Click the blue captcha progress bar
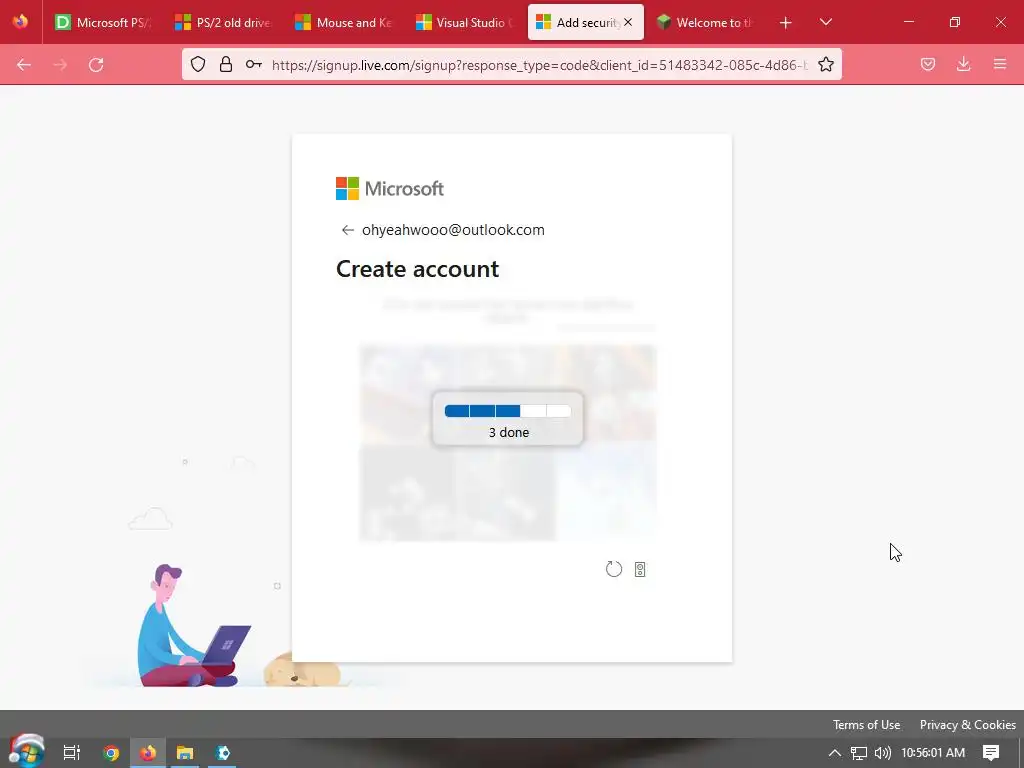The image size is (1024, 768). click(x=508, y=411)
